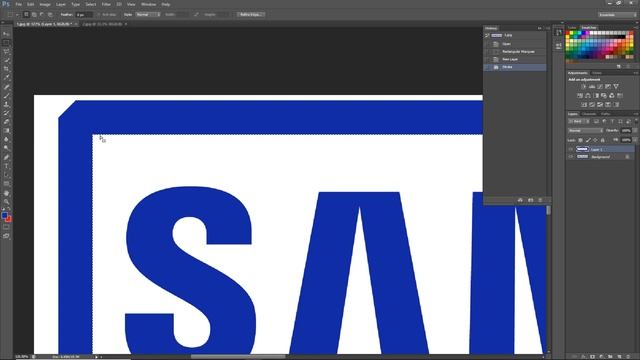Image resolution: width=640 pixels, height=360 pixels.
Task: Click Subtract from selection mode icon
Action: (42, 14)
